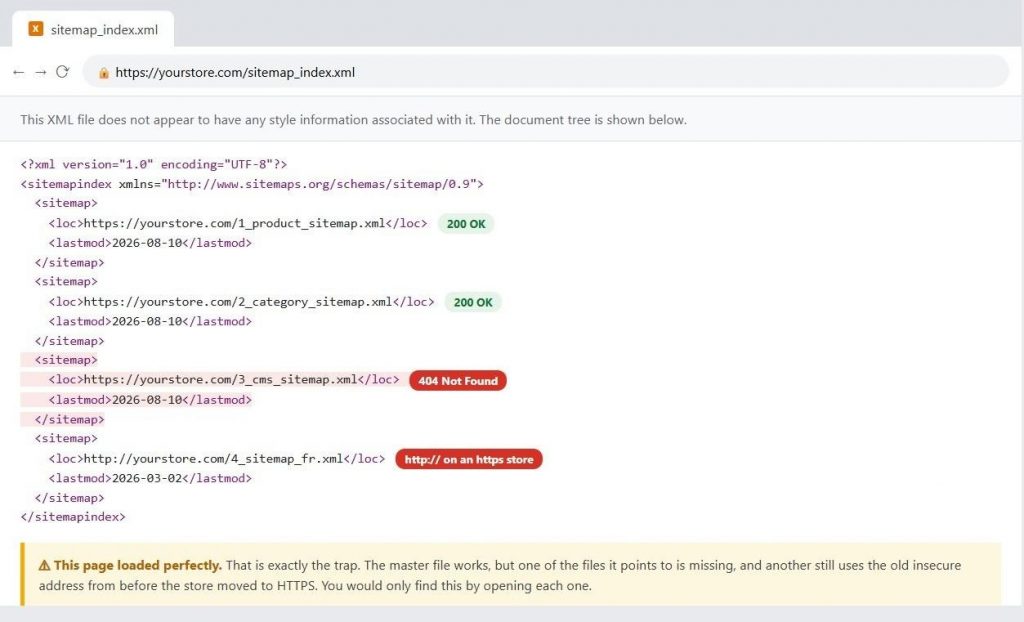The width and height of the screenshot is (1024, 622).
Task: Click the lastmod line under 2_category_sitemap.xml
Action: click(150, 321)
